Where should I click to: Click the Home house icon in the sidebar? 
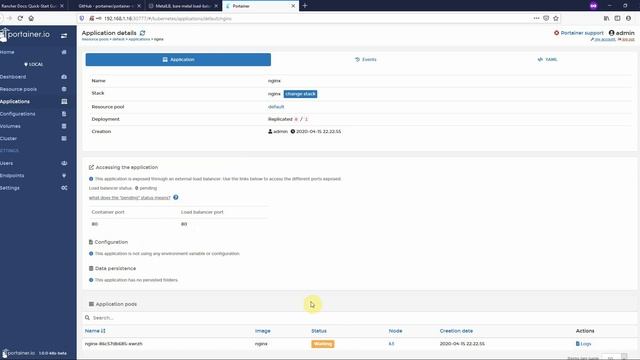point(64,52)
